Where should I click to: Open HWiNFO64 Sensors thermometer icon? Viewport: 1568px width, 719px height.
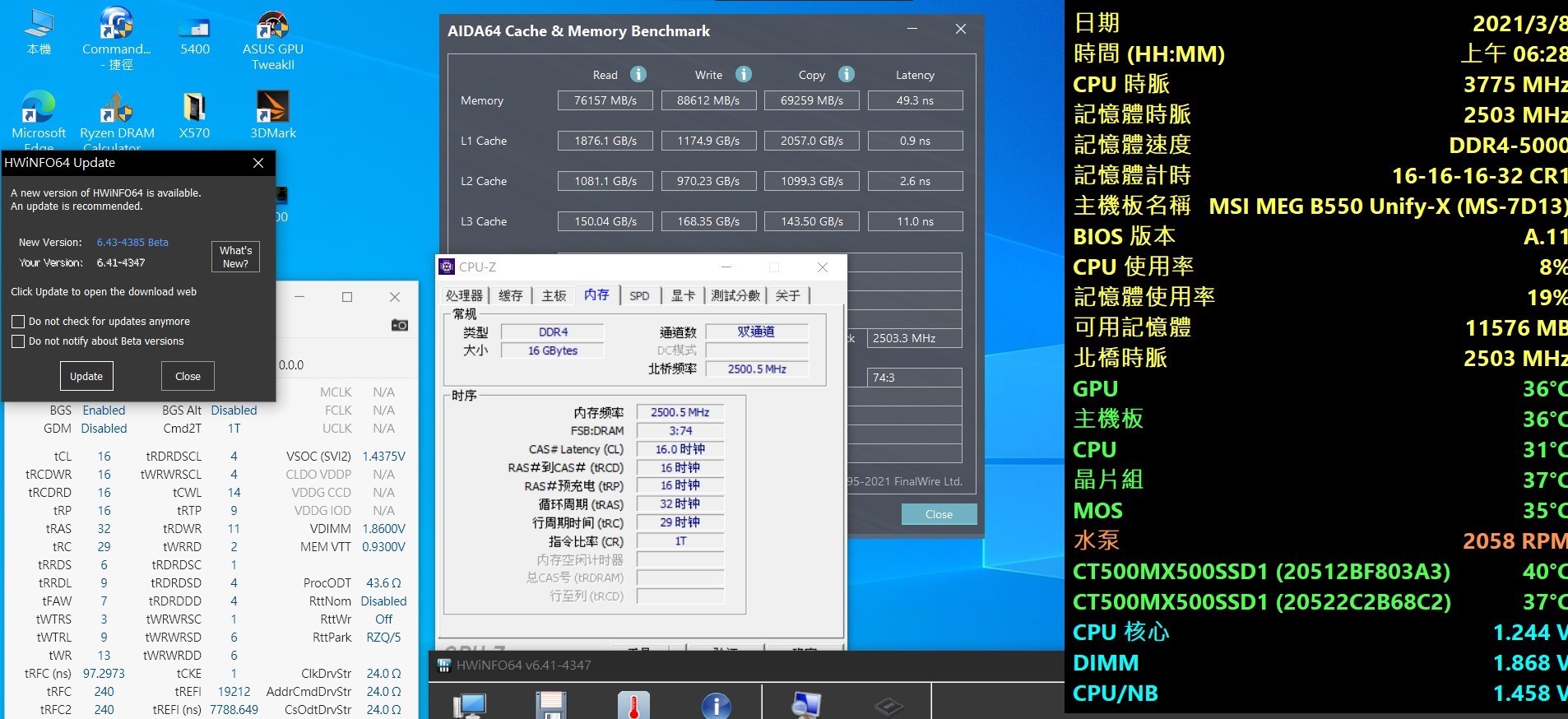point(633,706)
